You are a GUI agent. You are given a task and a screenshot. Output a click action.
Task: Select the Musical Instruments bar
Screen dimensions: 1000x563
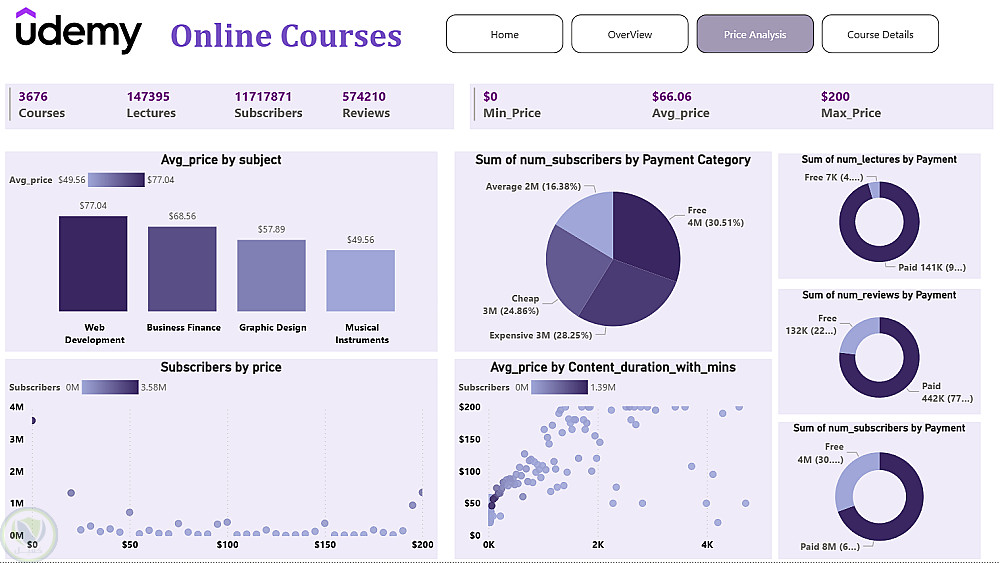[x=360, y=281]
